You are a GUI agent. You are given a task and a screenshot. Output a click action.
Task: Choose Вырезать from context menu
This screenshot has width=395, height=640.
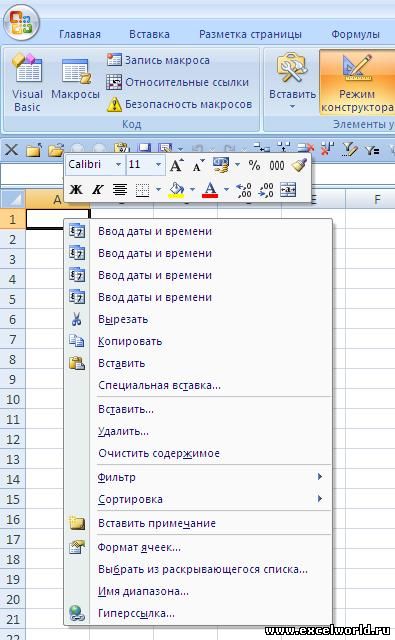198,319
